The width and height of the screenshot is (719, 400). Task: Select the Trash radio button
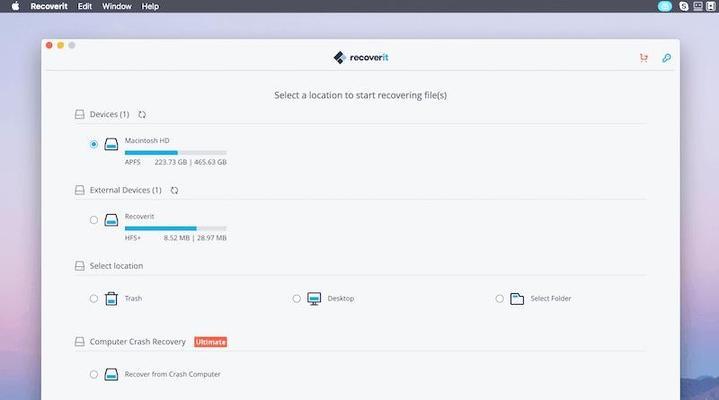(94, 299)
